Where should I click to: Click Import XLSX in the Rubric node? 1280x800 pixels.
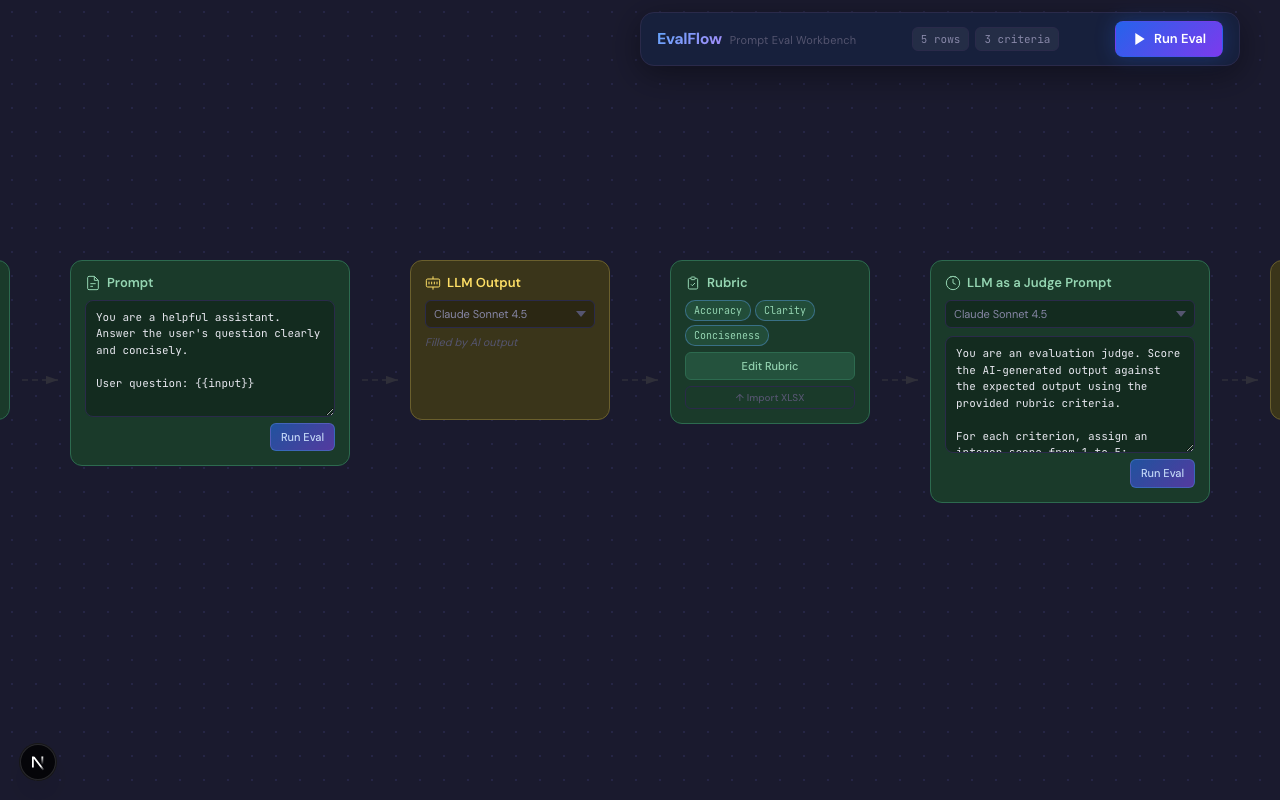[x=769, y=398]
